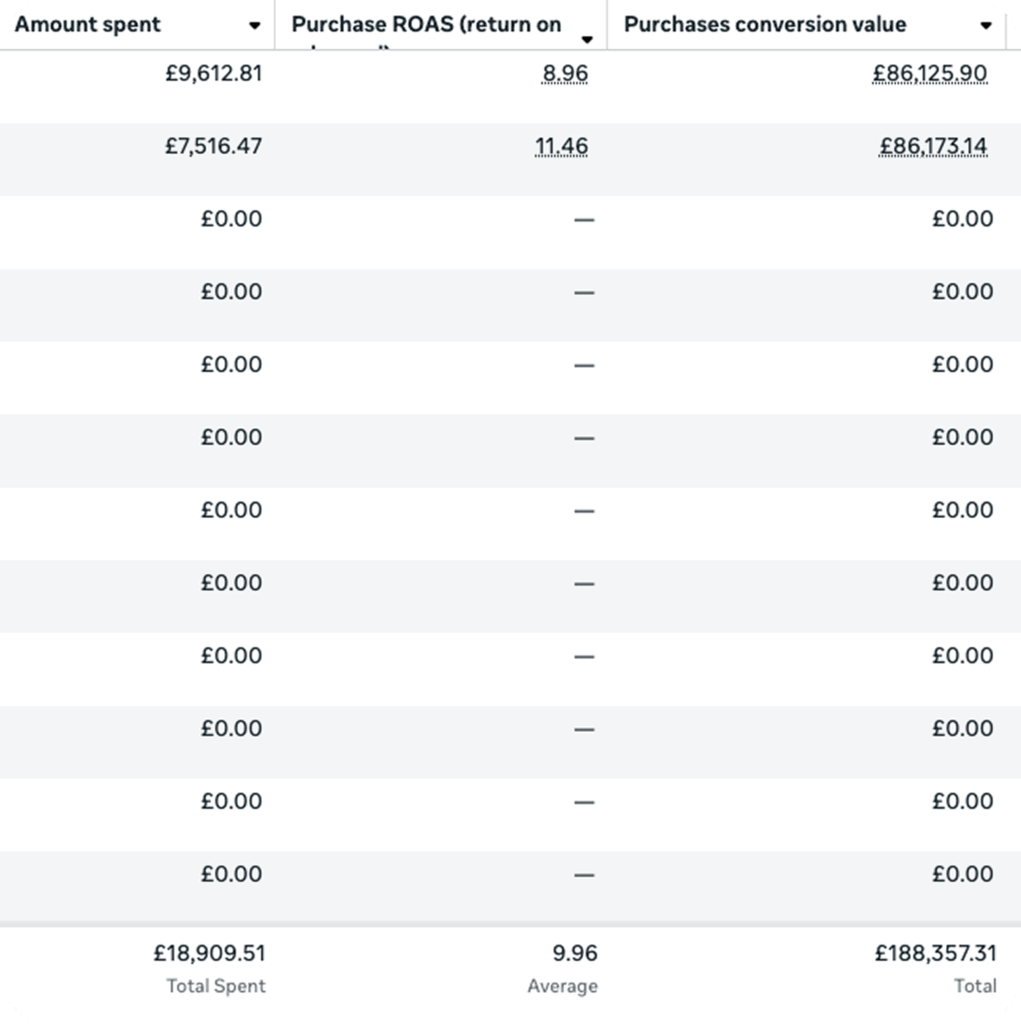Viewport: 1021px width, 1024px height.
Task: Open the £86,125.90 conversion value link
Action: pos(930,73)
